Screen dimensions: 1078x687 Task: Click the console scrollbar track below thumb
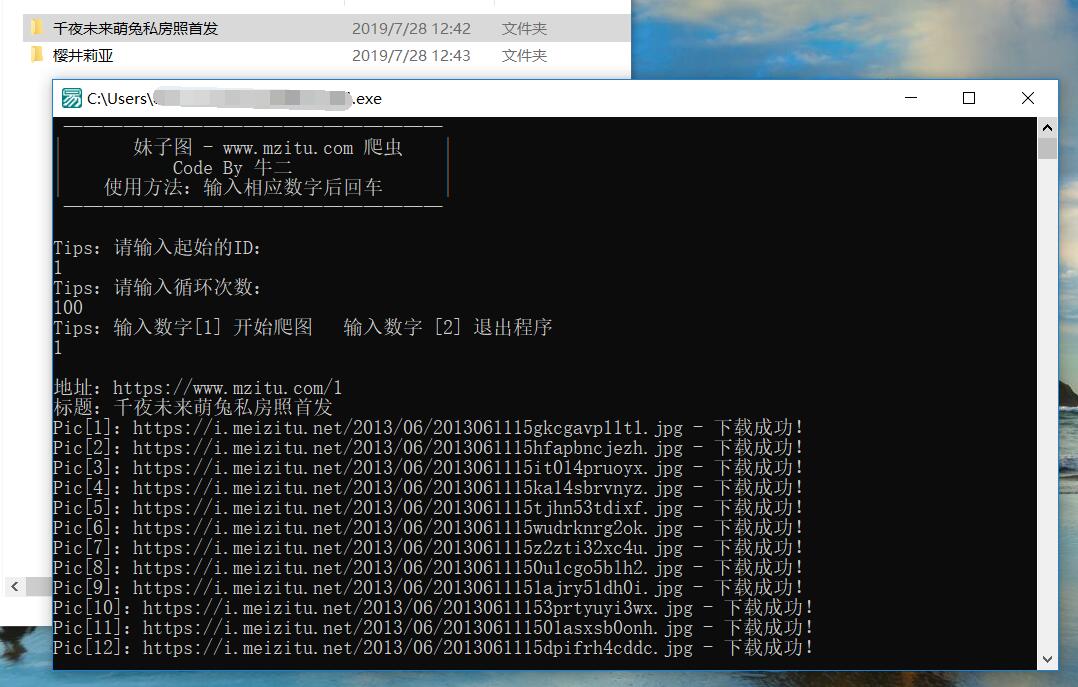tap(1047, 400)
